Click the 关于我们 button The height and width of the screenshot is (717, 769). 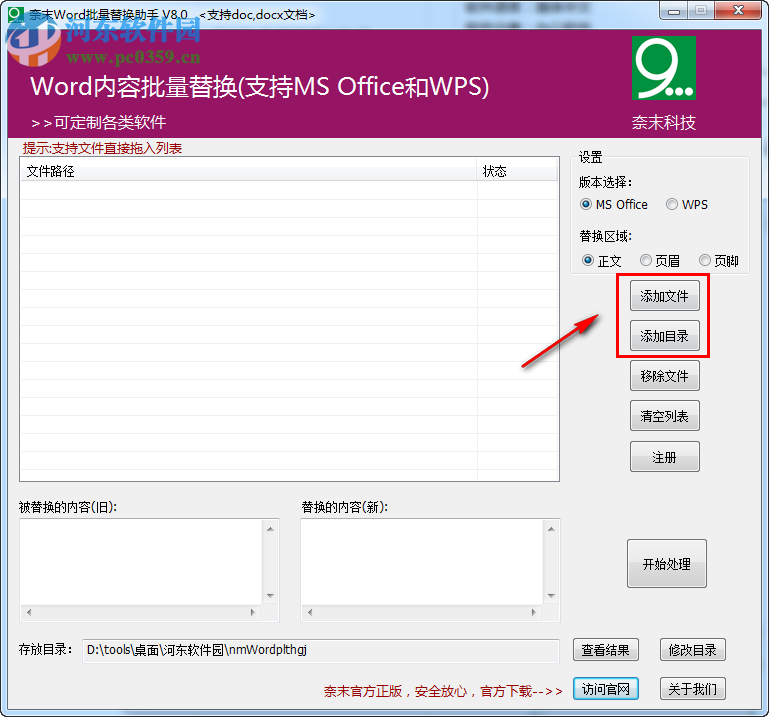tap(692, 689)
